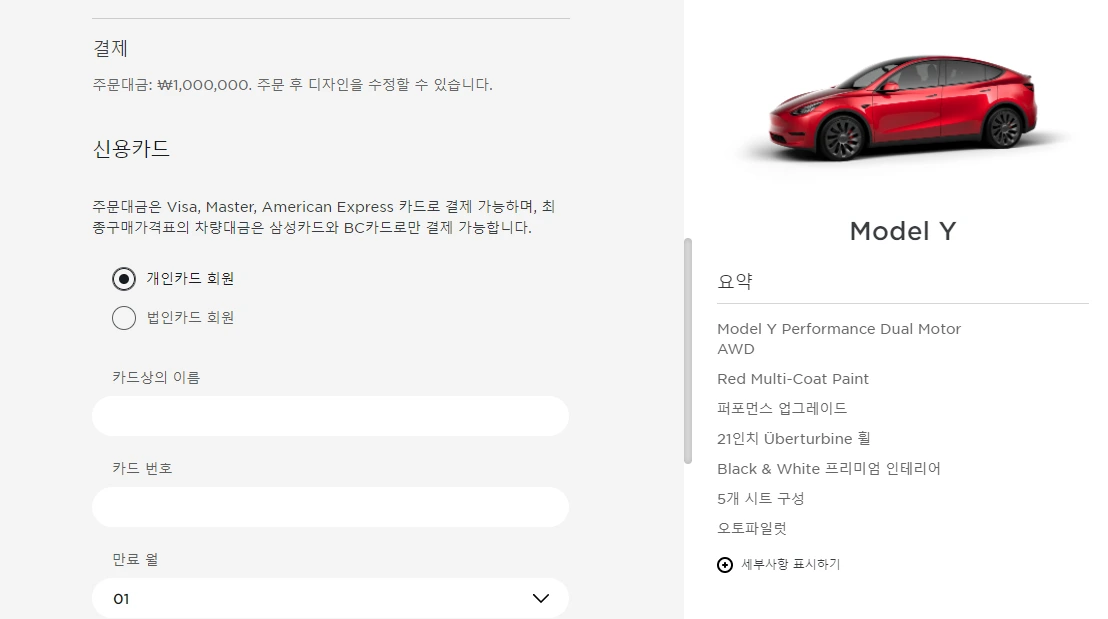The width and height of the screenshot is (1108, 619).
Task: Click the 퍼포먼스 업그레이드 summary item
Action: point(782,408)
